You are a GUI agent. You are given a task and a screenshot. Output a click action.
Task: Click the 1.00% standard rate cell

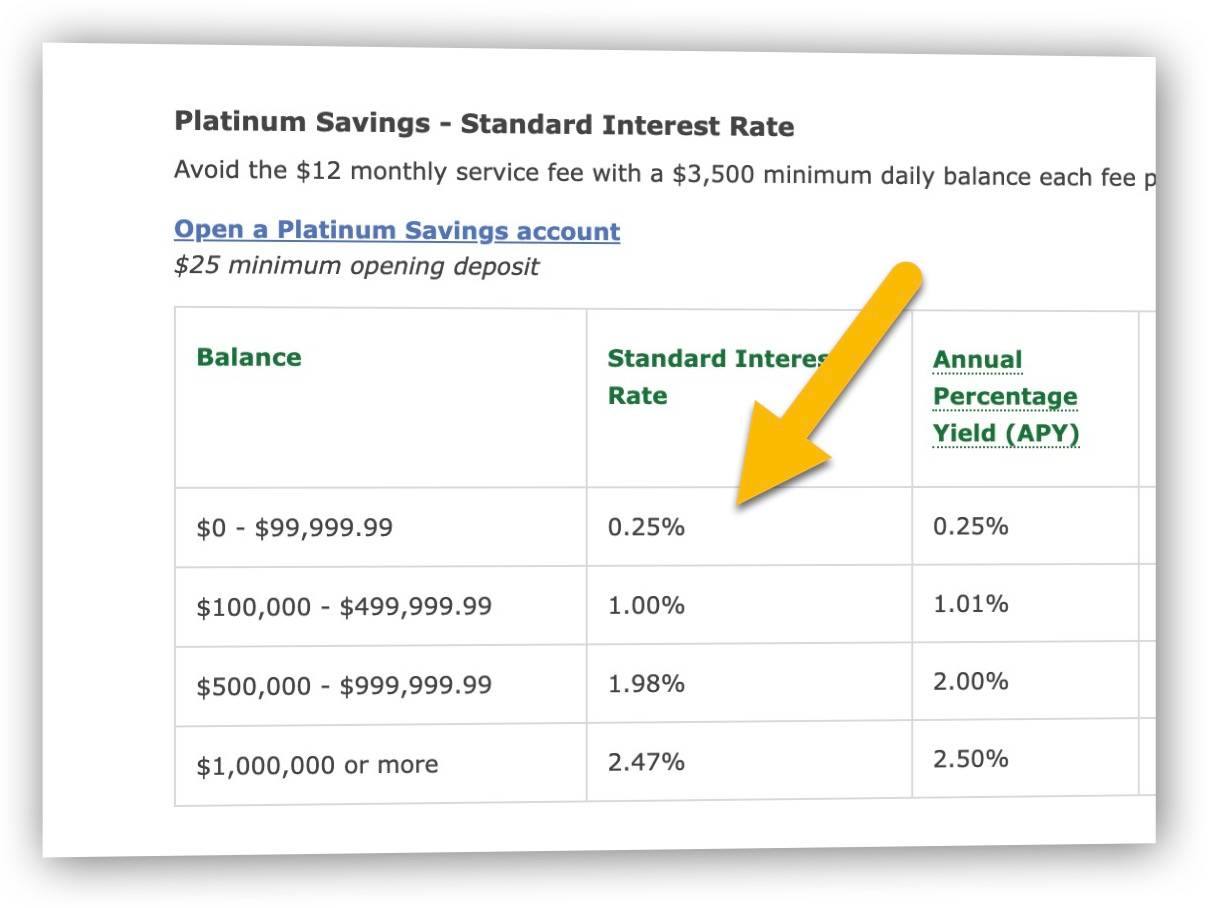[646, 605]
